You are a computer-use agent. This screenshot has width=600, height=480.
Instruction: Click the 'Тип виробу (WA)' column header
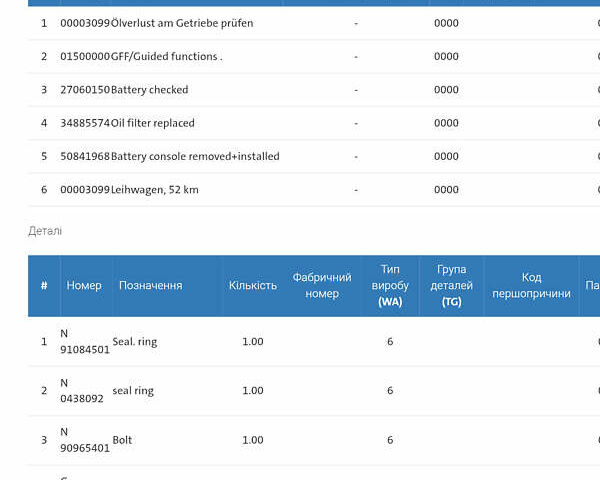(390, 286)
